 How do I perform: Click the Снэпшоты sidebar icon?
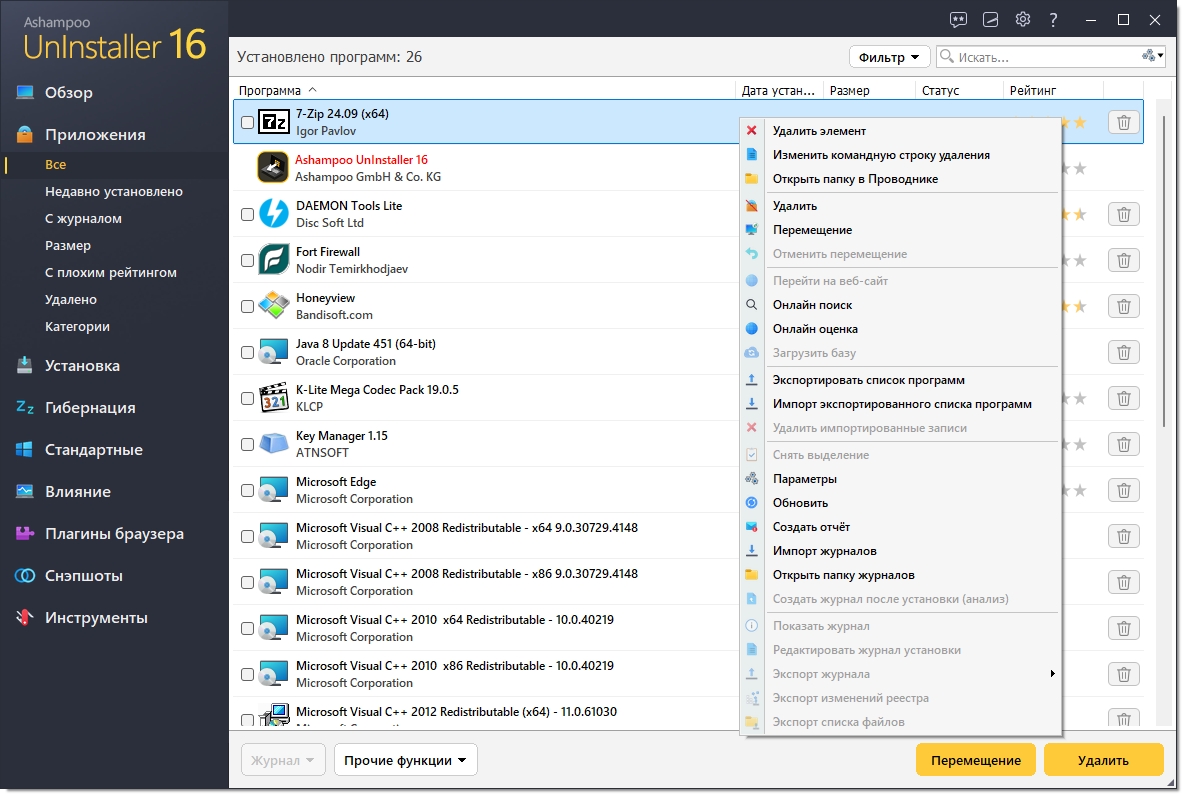point(25,576)
